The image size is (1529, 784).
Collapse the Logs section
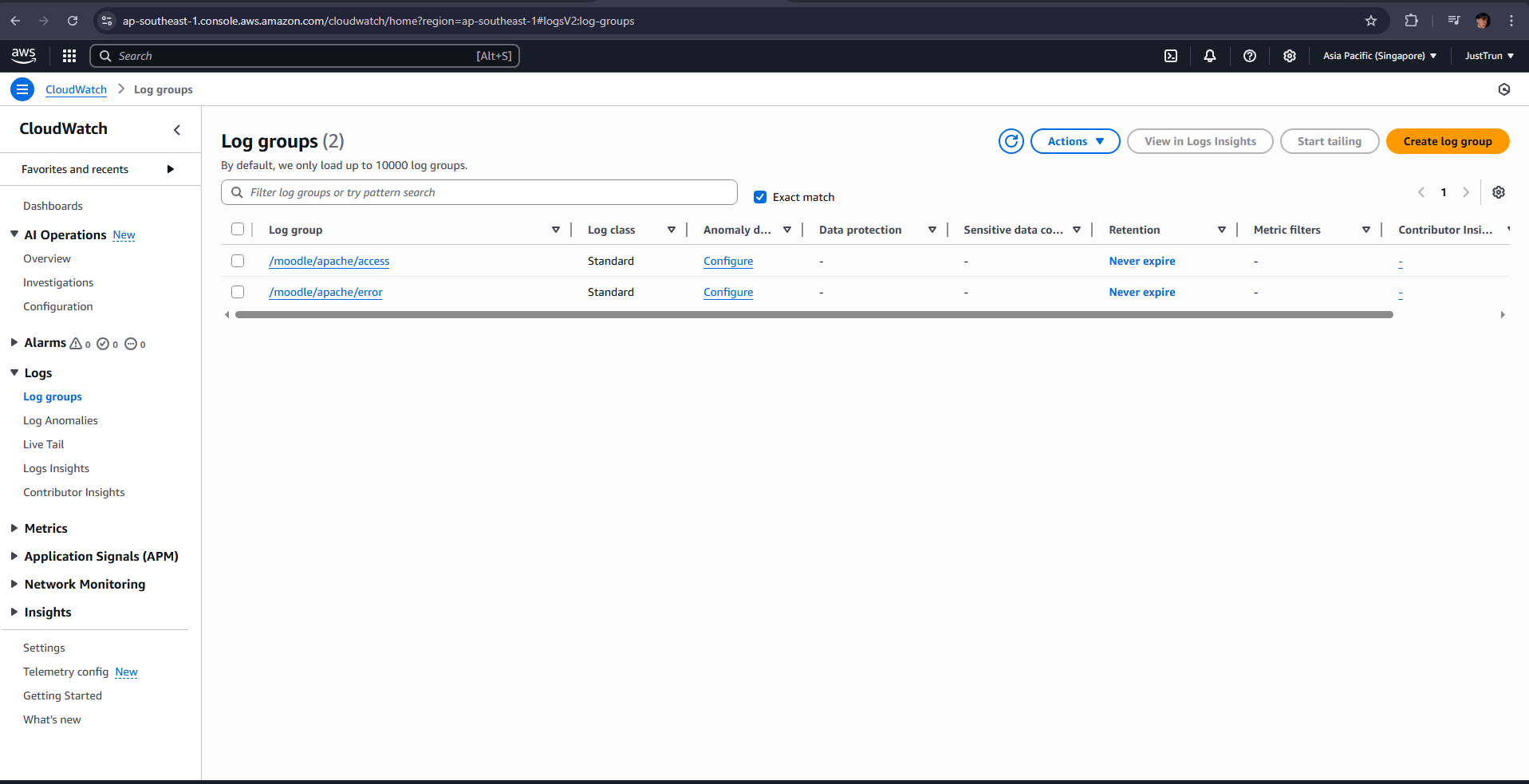pos(14,372)
